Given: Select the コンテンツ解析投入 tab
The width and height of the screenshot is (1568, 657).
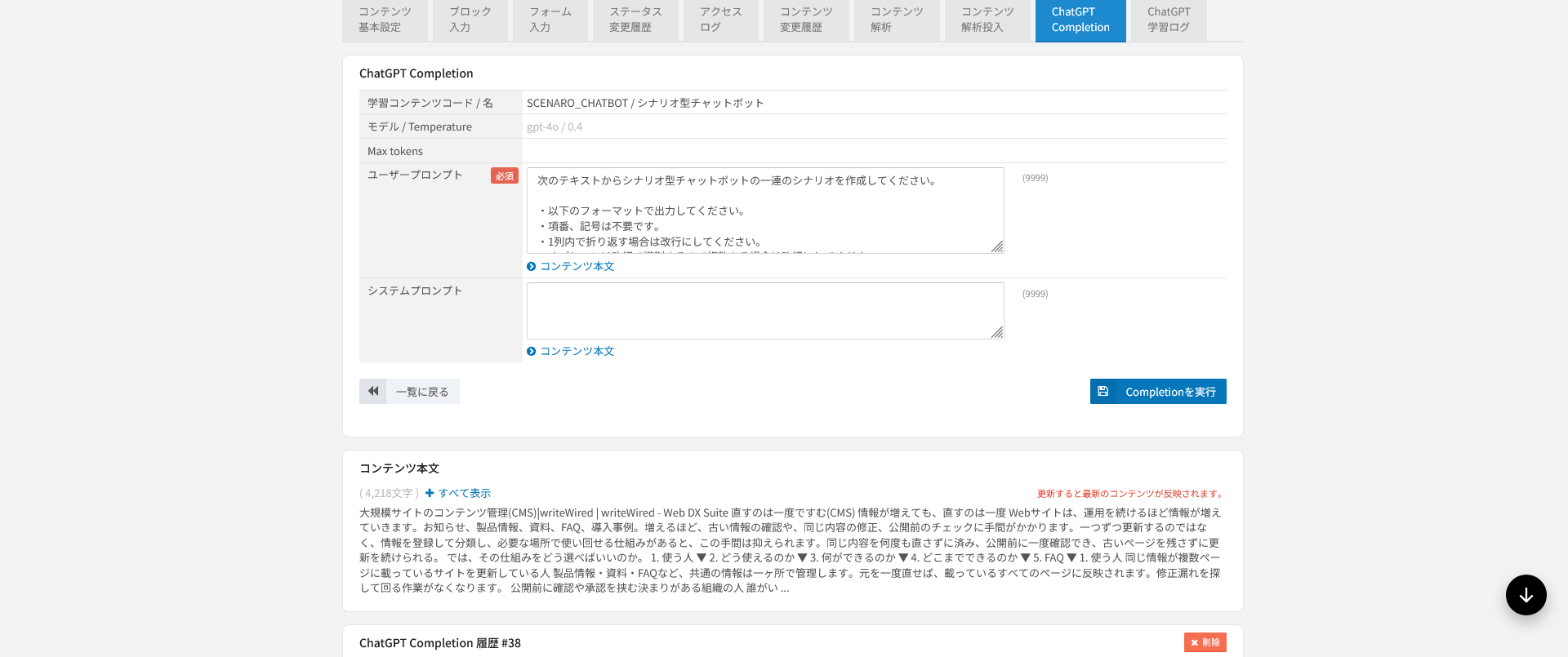Looking at the screenshot, I should 987,20.
